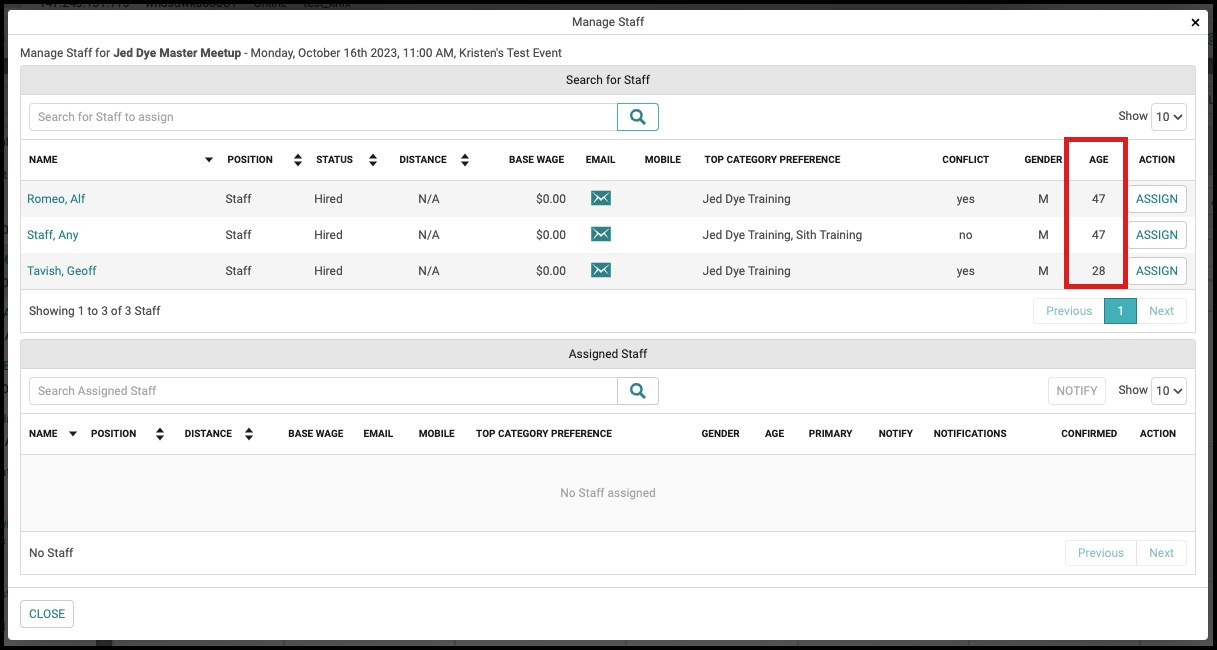Assign Tavish, Geoff to the event
The image size is (1217, 650).
coord(1157,271)
